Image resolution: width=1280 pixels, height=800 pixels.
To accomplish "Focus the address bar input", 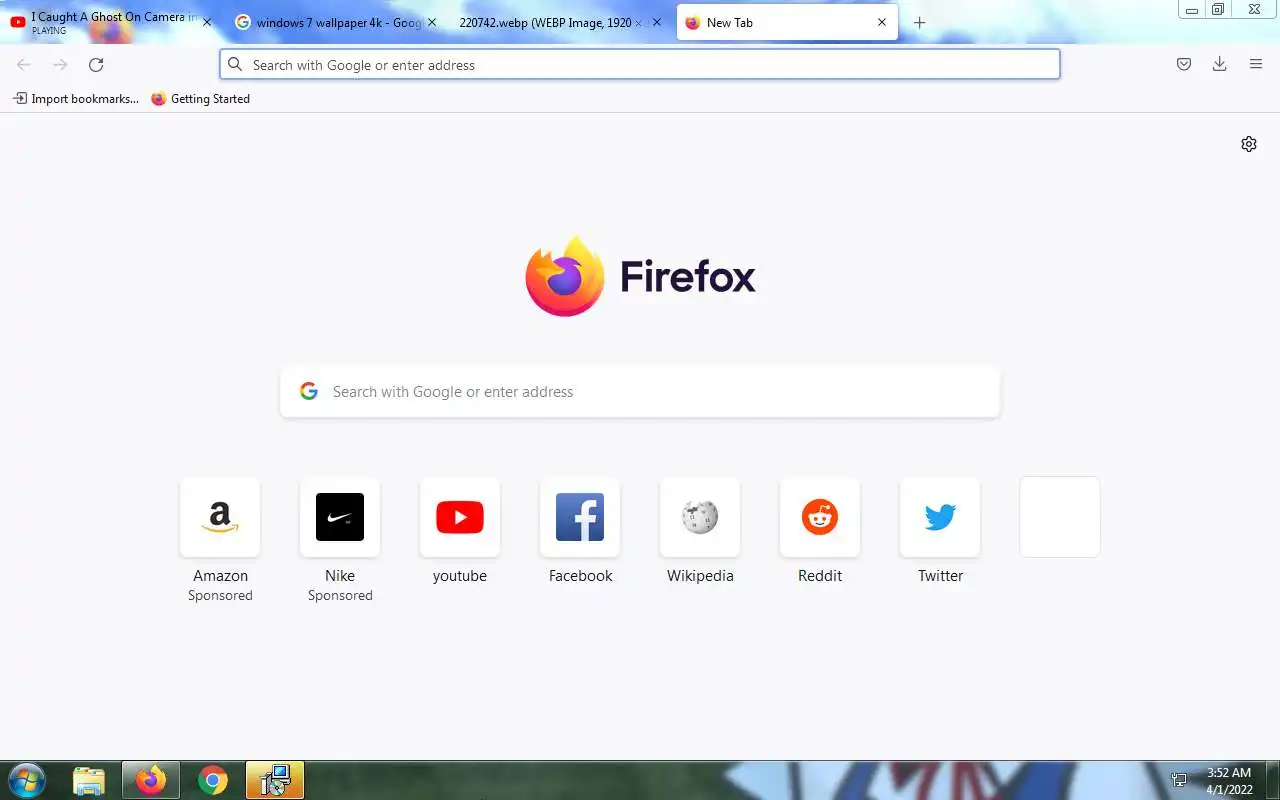I will click(x=640, y=64).
